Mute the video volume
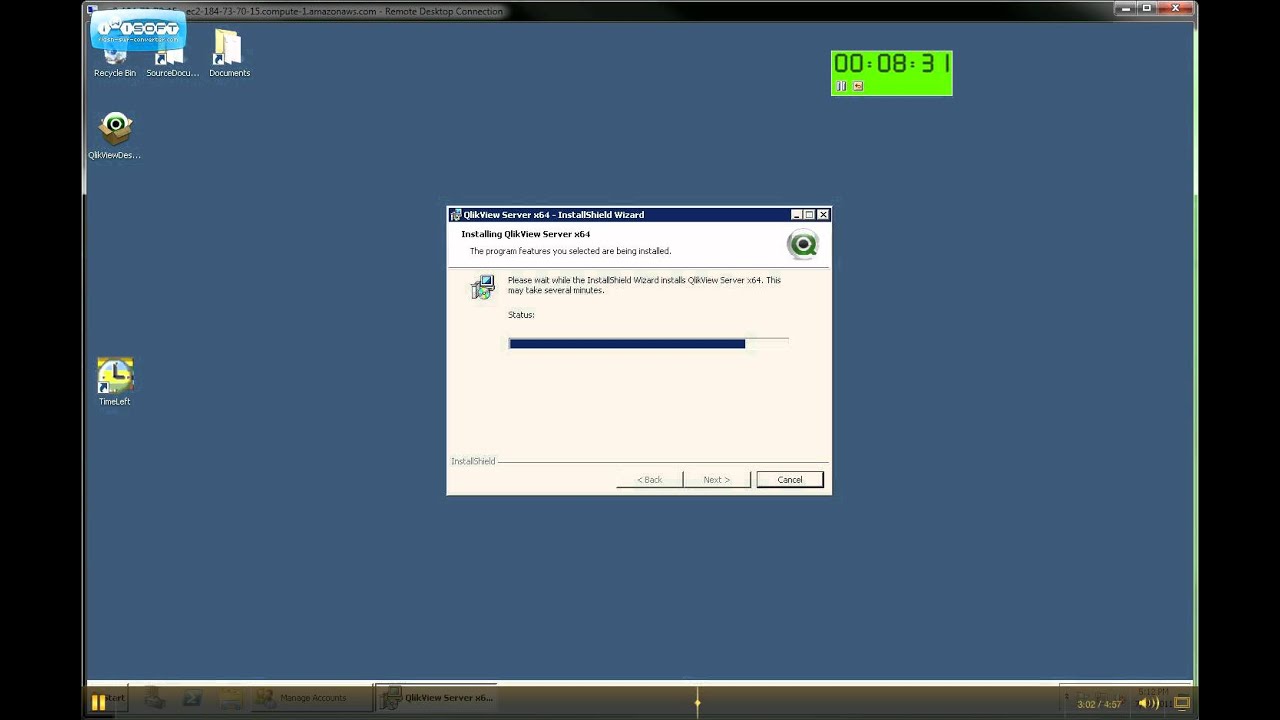The width and height of the screenshot is (1280, 720). click(x=1149, y=703)
